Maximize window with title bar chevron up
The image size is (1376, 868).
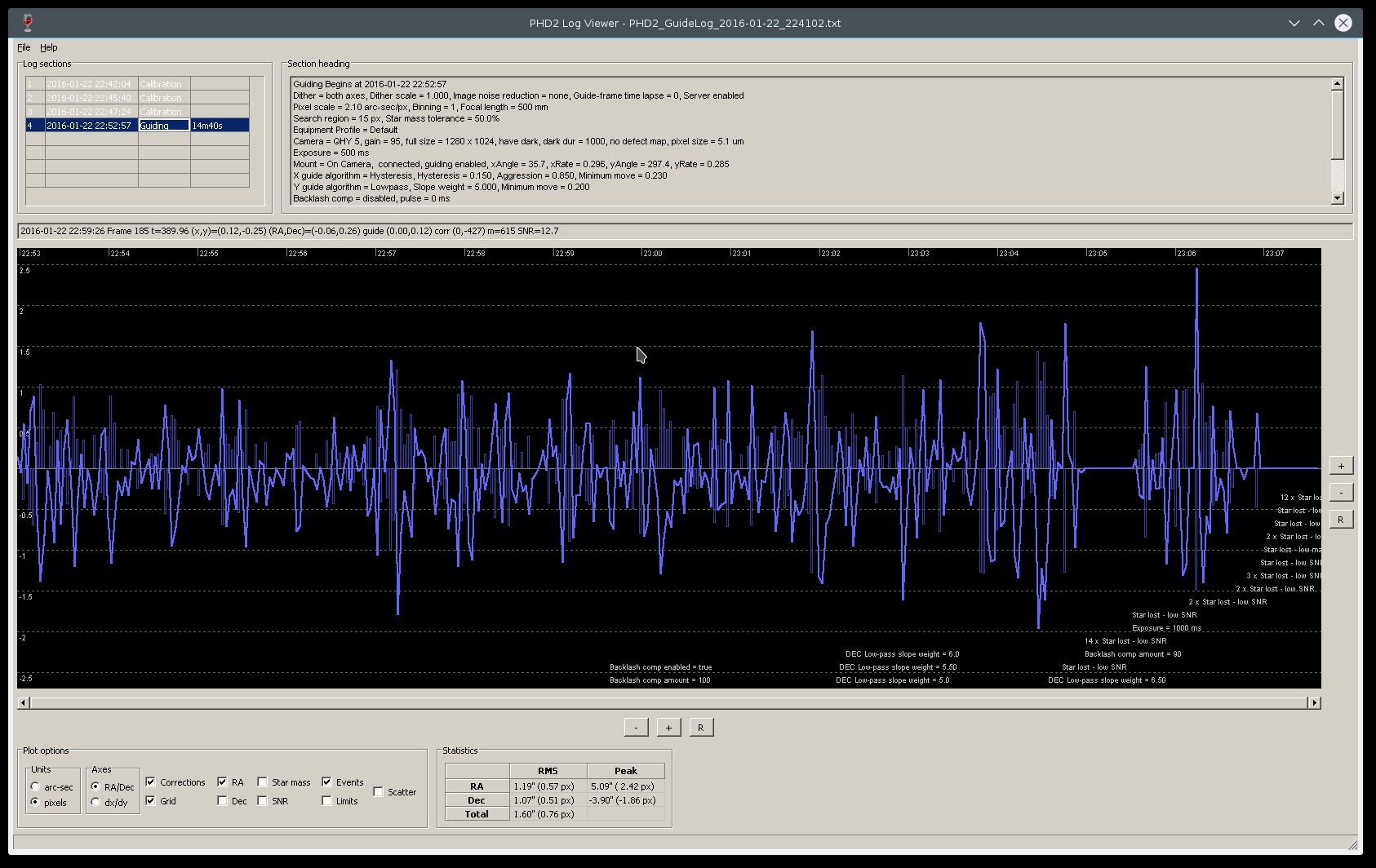tap(1318, 23)
